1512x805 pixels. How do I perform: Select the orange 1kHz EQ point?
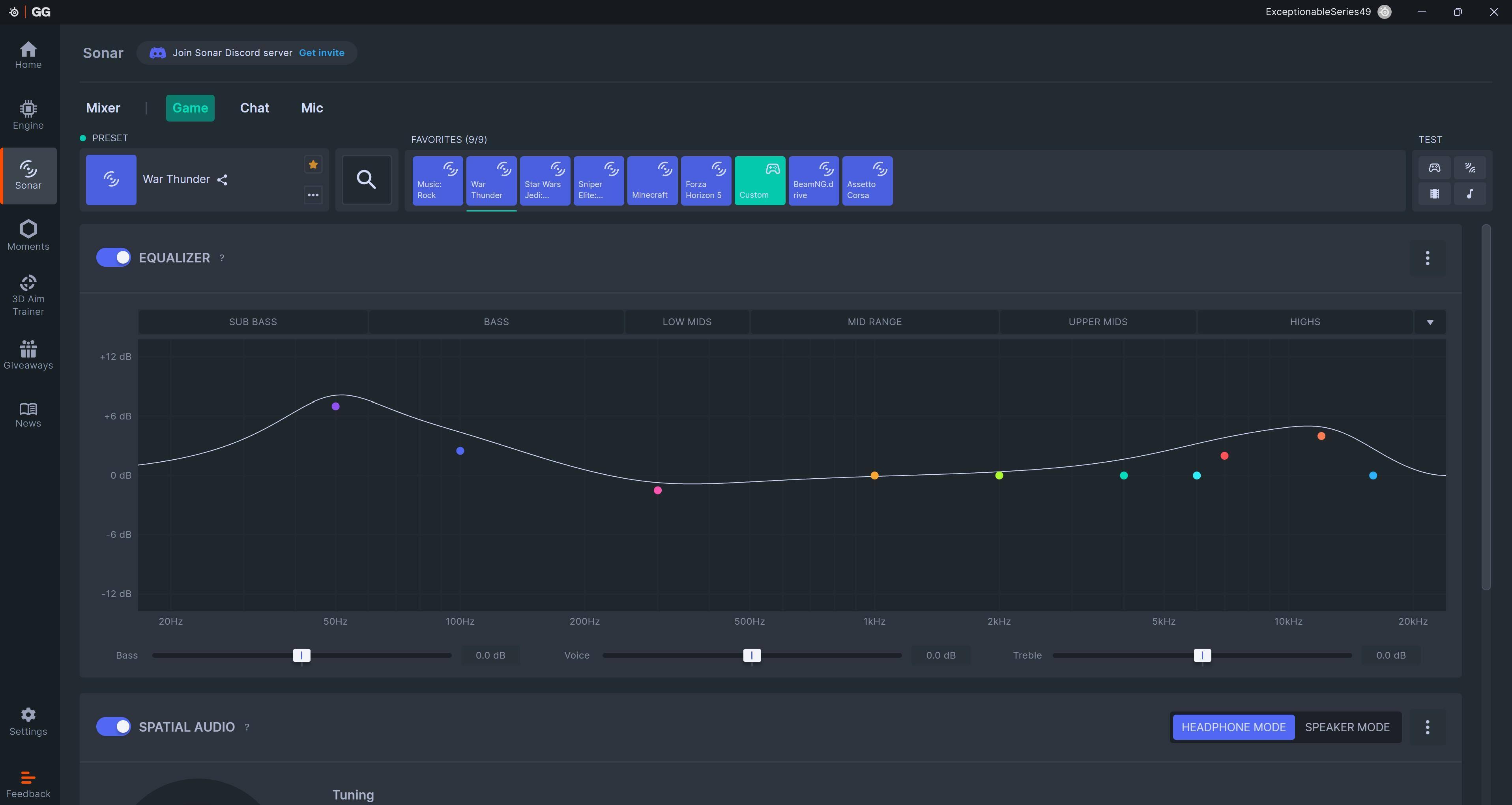(874, 476)
